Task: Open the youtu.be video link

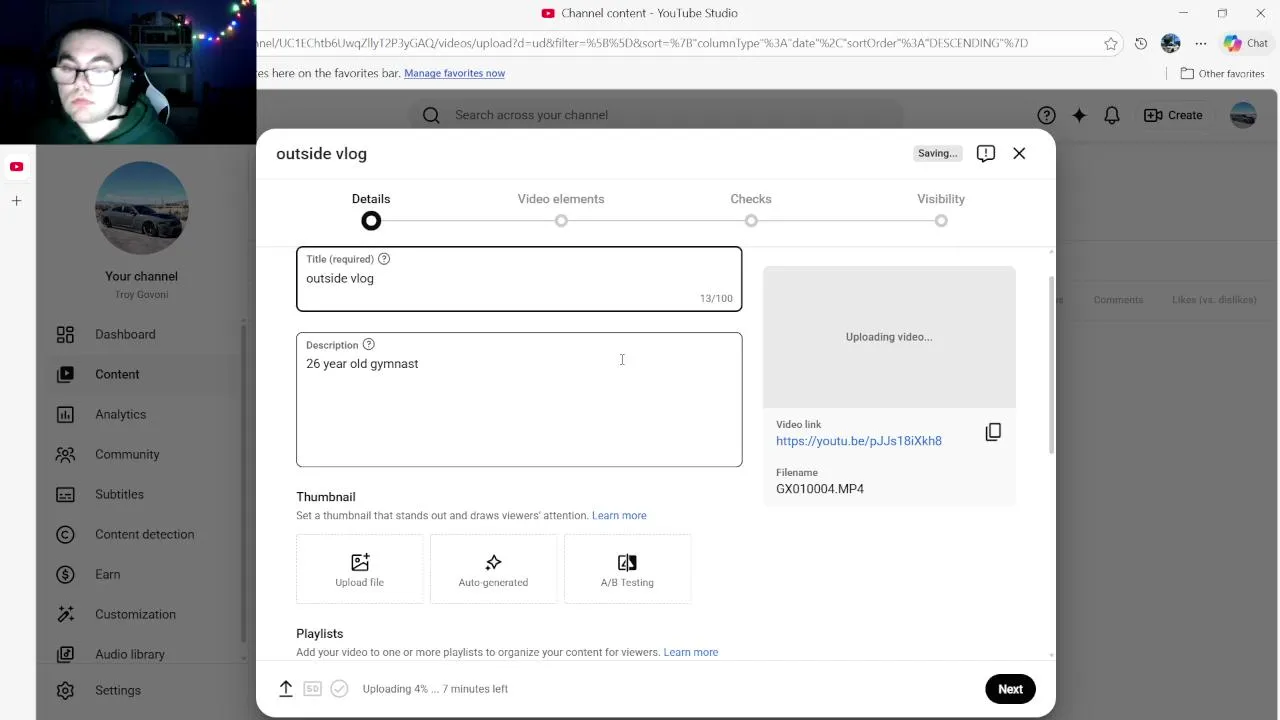Action: coord(859,441)
